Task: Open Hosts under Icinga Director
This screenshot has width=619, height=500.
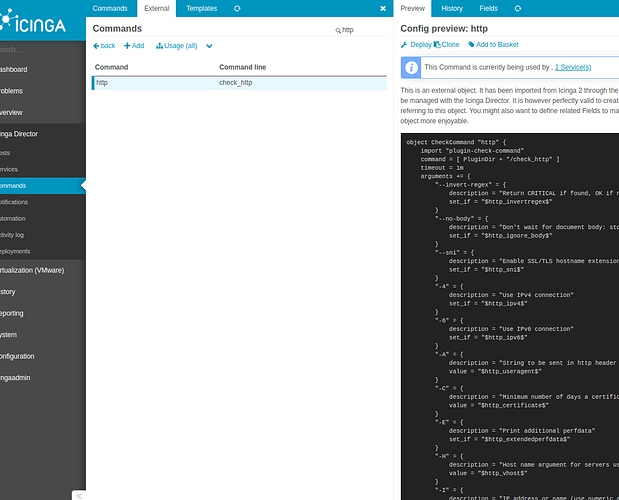Action: pos(43,153)
